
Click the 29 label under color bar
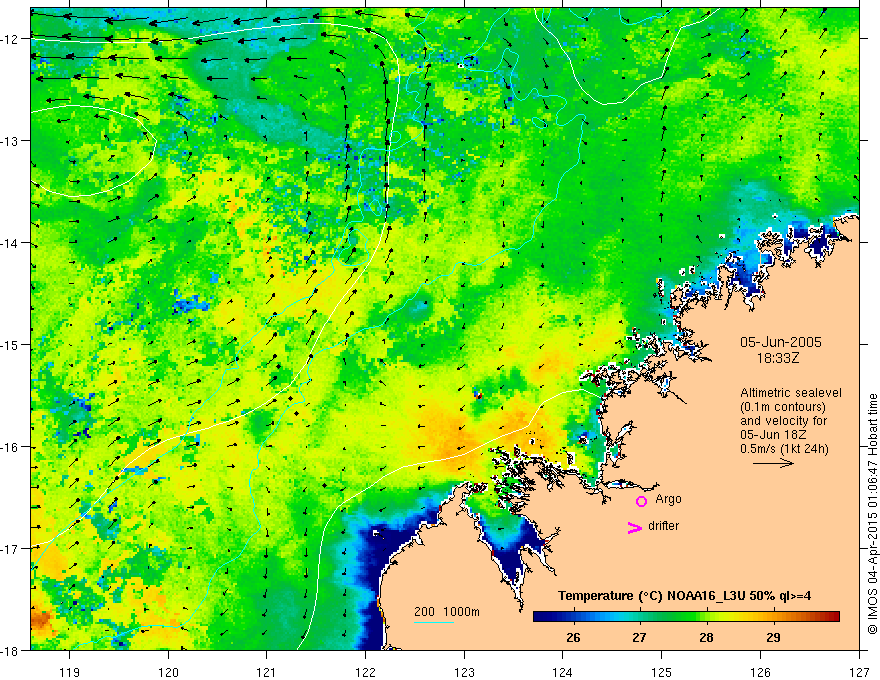pyautogui.click(x=773, y=637)
